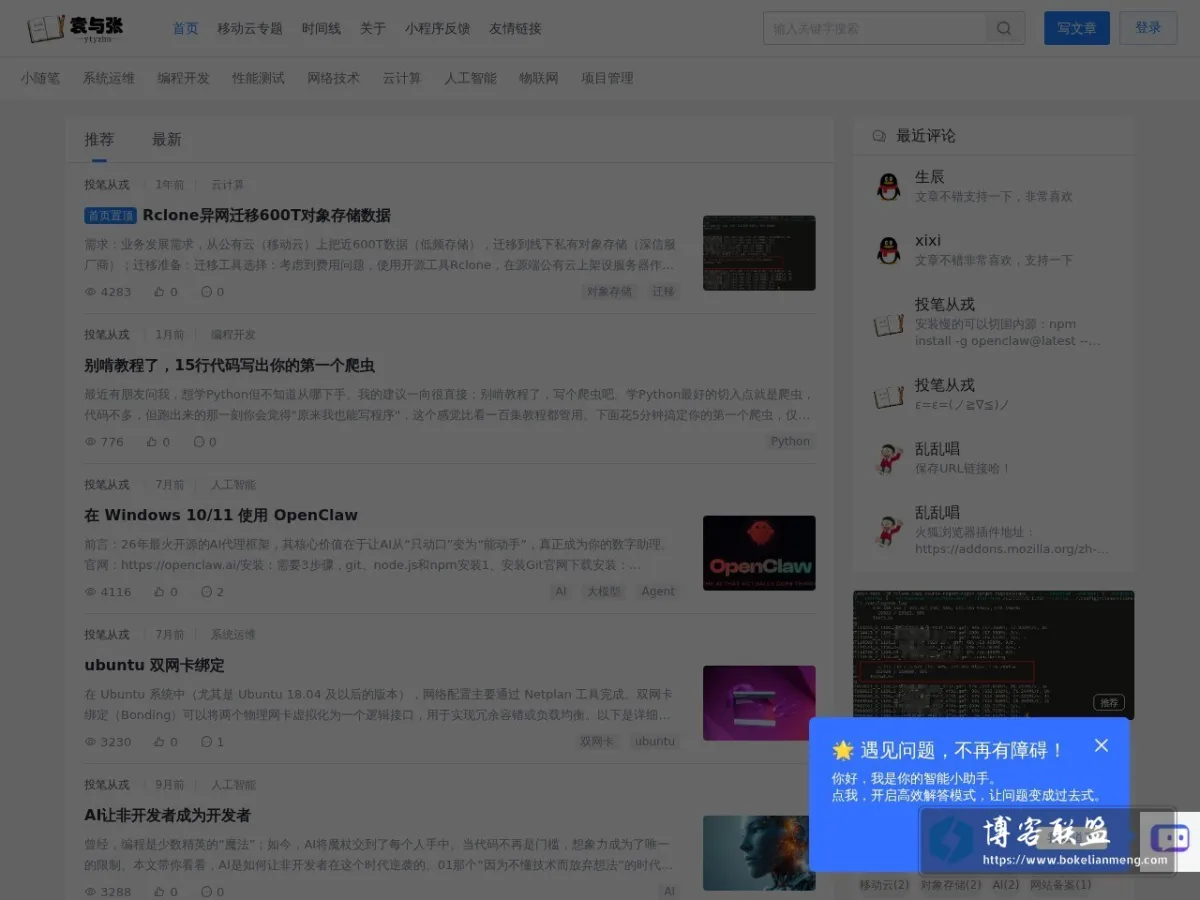This screenshot has width=1200, height=900.
Task: Open the 编程开发 category in the category bar
Action: 183,78
